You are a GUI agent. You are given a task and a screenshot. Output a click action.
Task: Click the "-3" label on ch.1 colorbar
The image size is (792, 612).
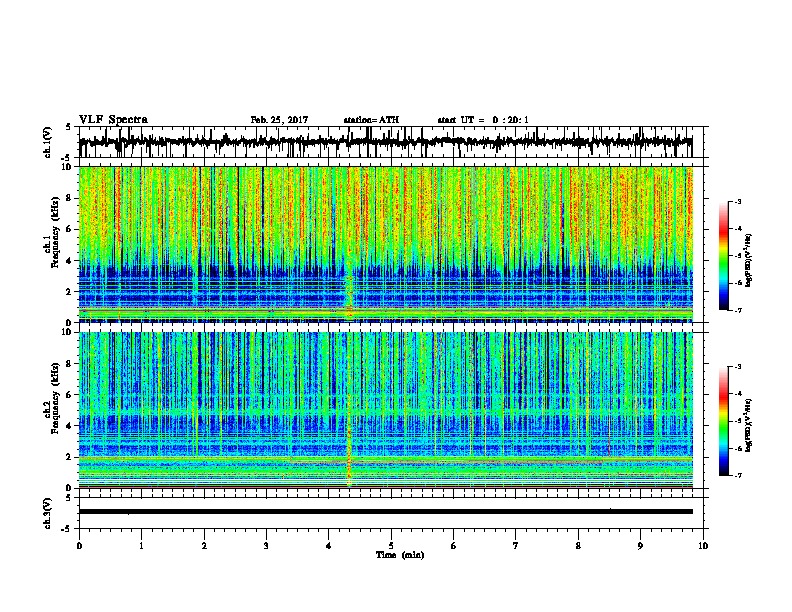[x=738, y=202]
